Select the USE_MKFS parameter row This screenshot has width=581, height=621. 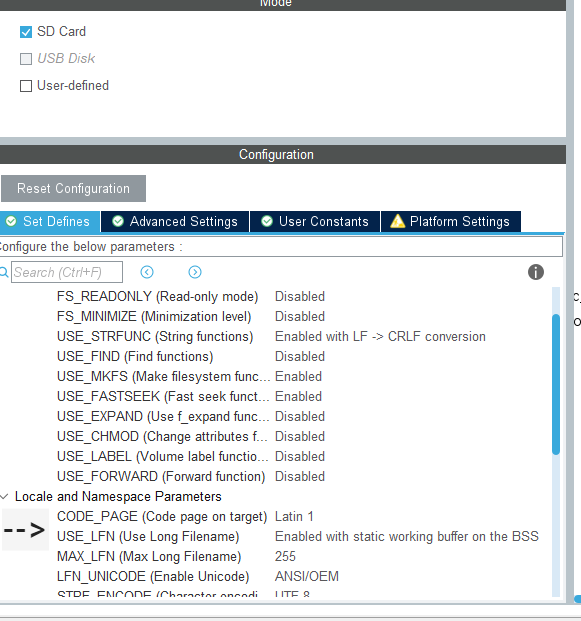point(164,377)
